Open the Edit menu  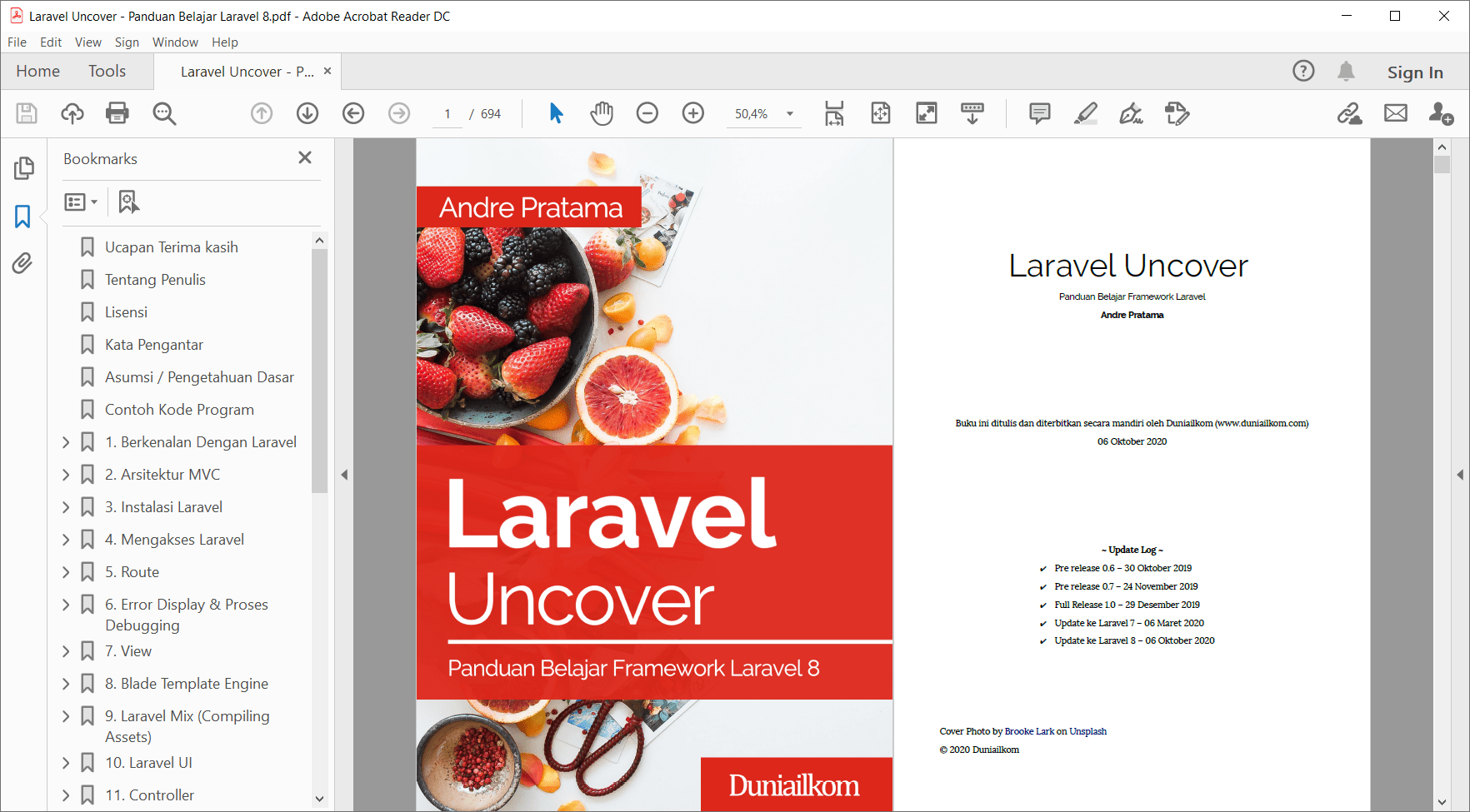(51, 42)
